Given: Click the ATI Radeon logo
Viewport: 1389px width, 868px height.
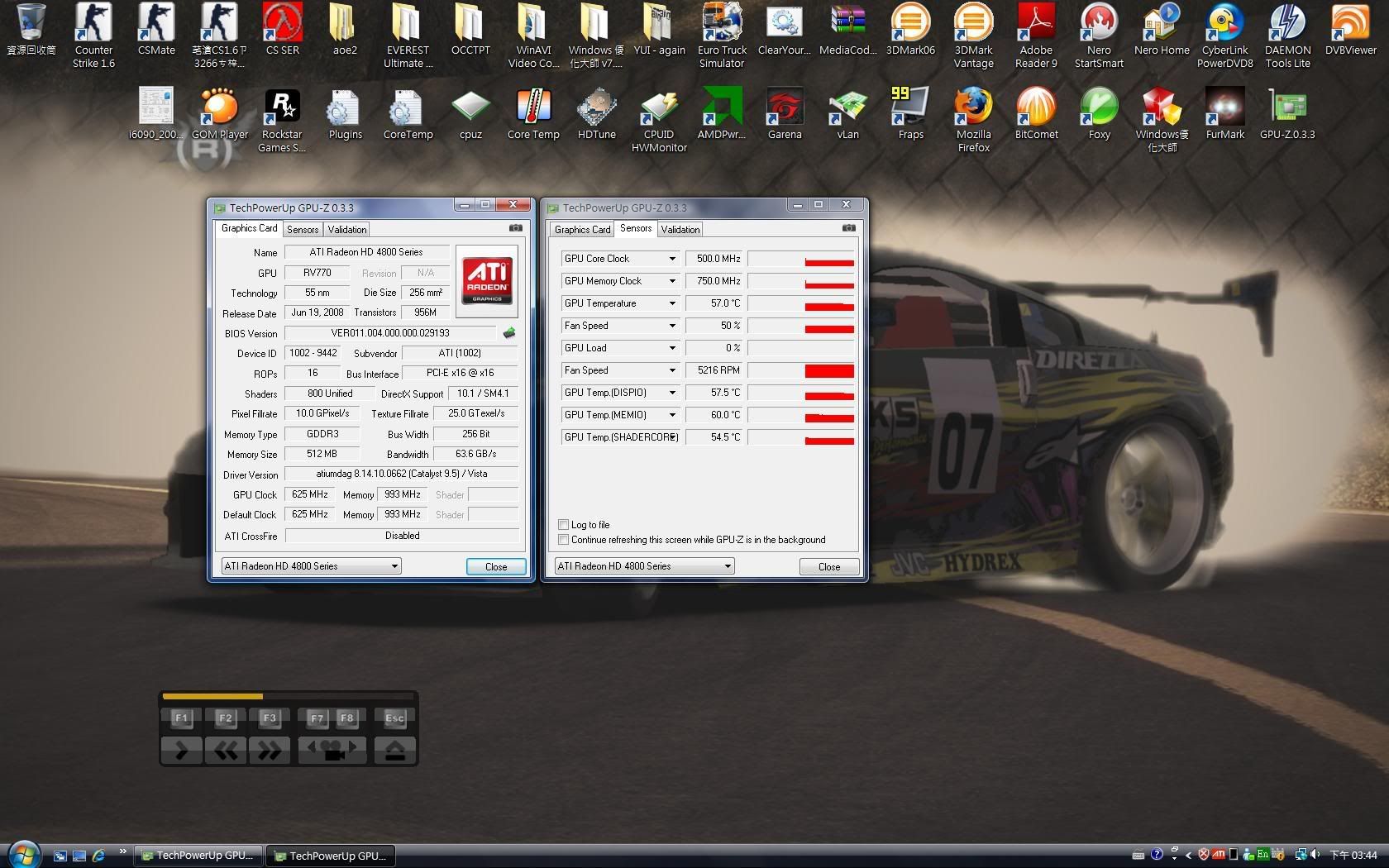Looking at the screenshot, I should point(487,280).
